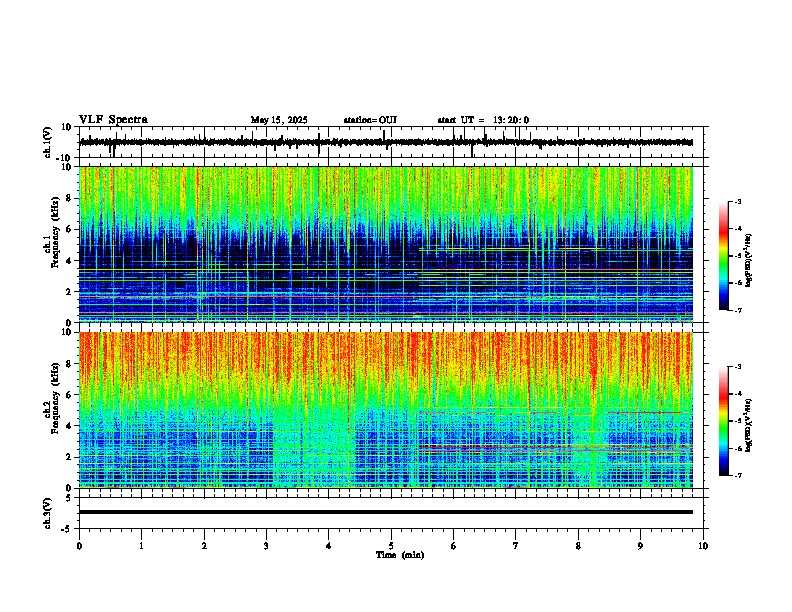The height and width of the screenshot is (612, 792).
Task: Click the log(PSD) label beside ch.1 colorbar
Action: tap(749, 261)
